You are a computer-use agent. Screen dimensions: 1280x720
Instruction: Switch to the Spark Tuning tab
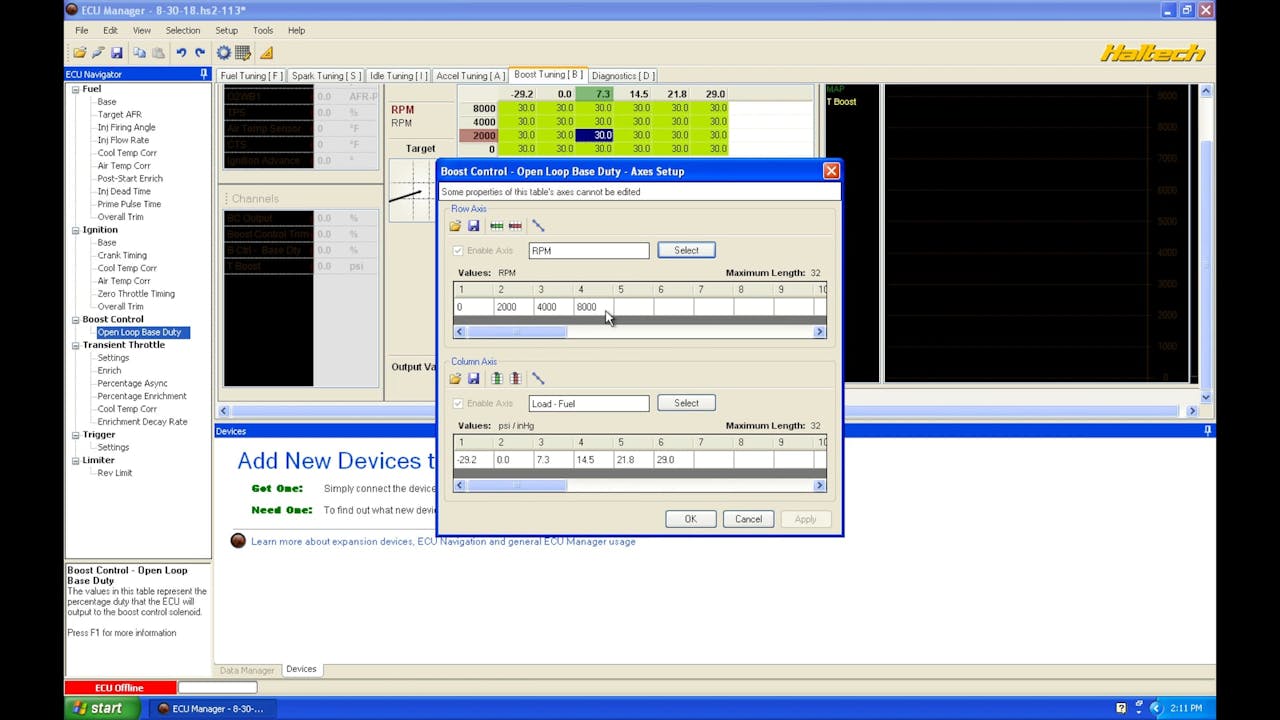325,76
